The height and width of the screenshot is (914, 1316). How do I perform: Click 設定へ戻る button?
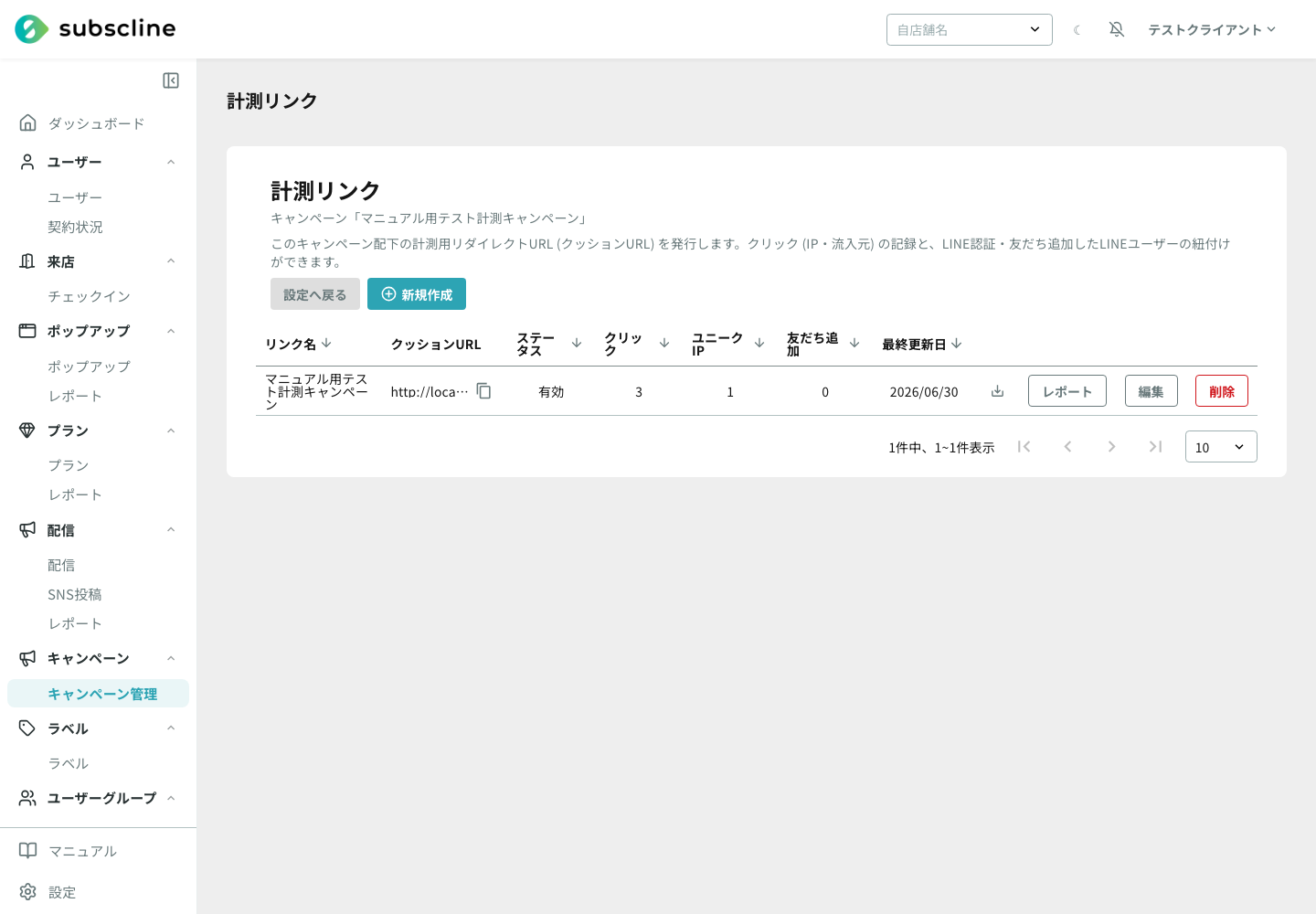[x=315, y=294]
